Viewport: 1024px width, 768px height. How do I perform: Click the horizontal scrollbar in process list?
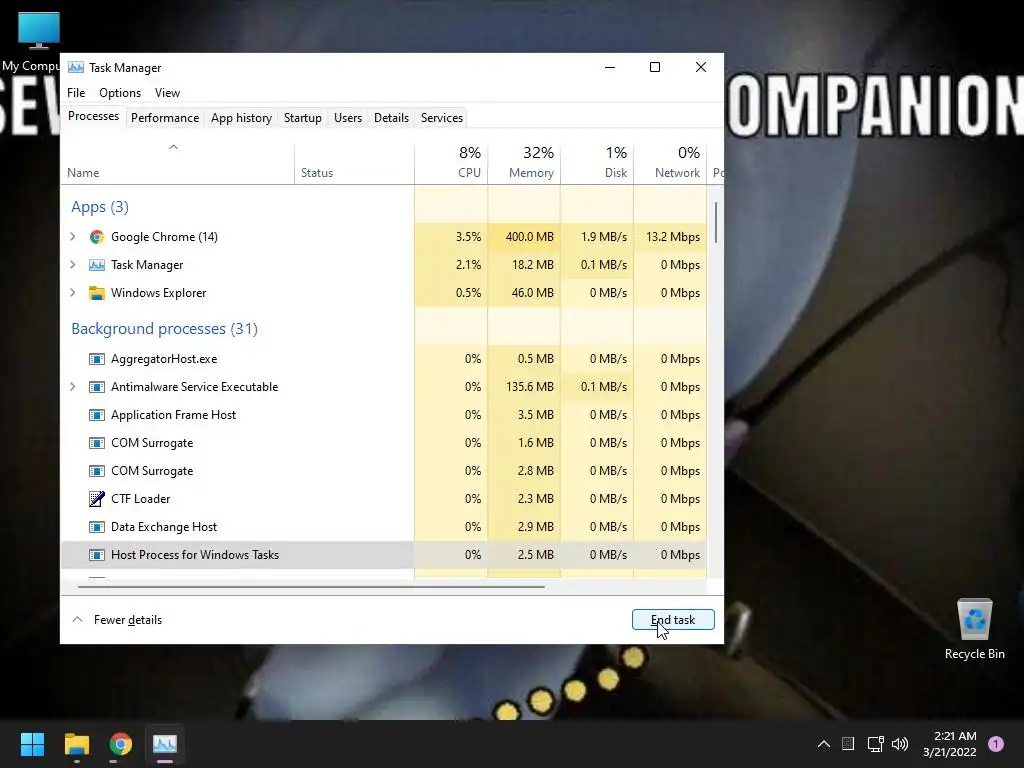pyautogui.click(x=311, y=586)
